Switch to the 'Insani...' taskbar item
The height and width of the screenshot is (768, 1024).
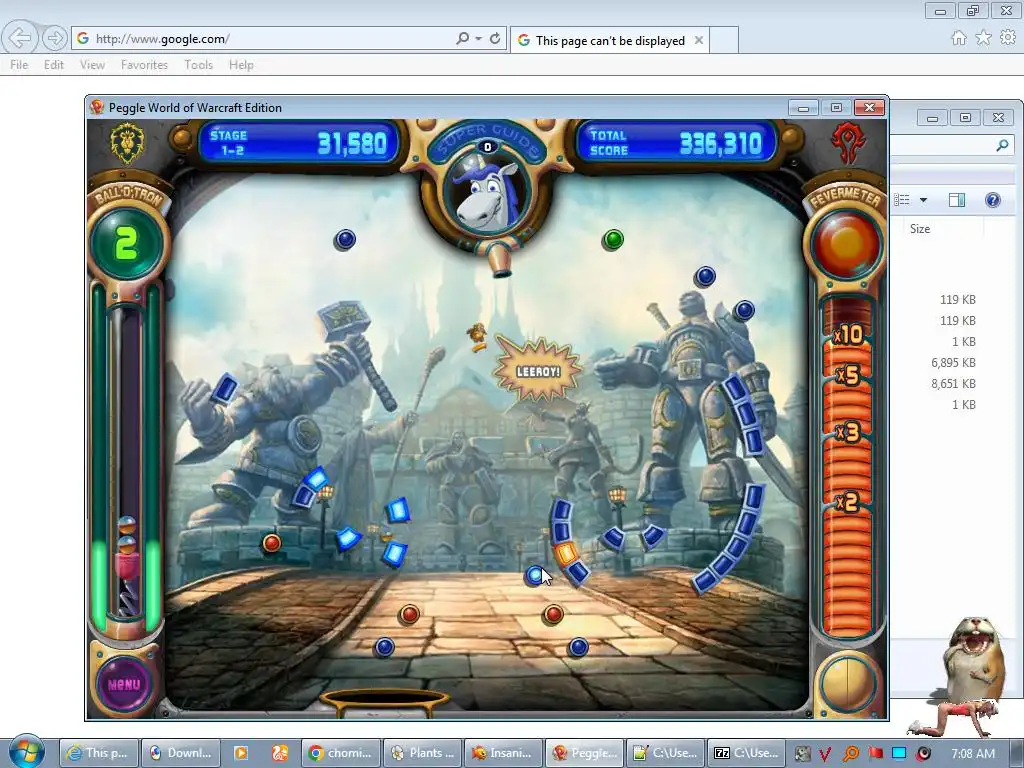pos(504,753)
